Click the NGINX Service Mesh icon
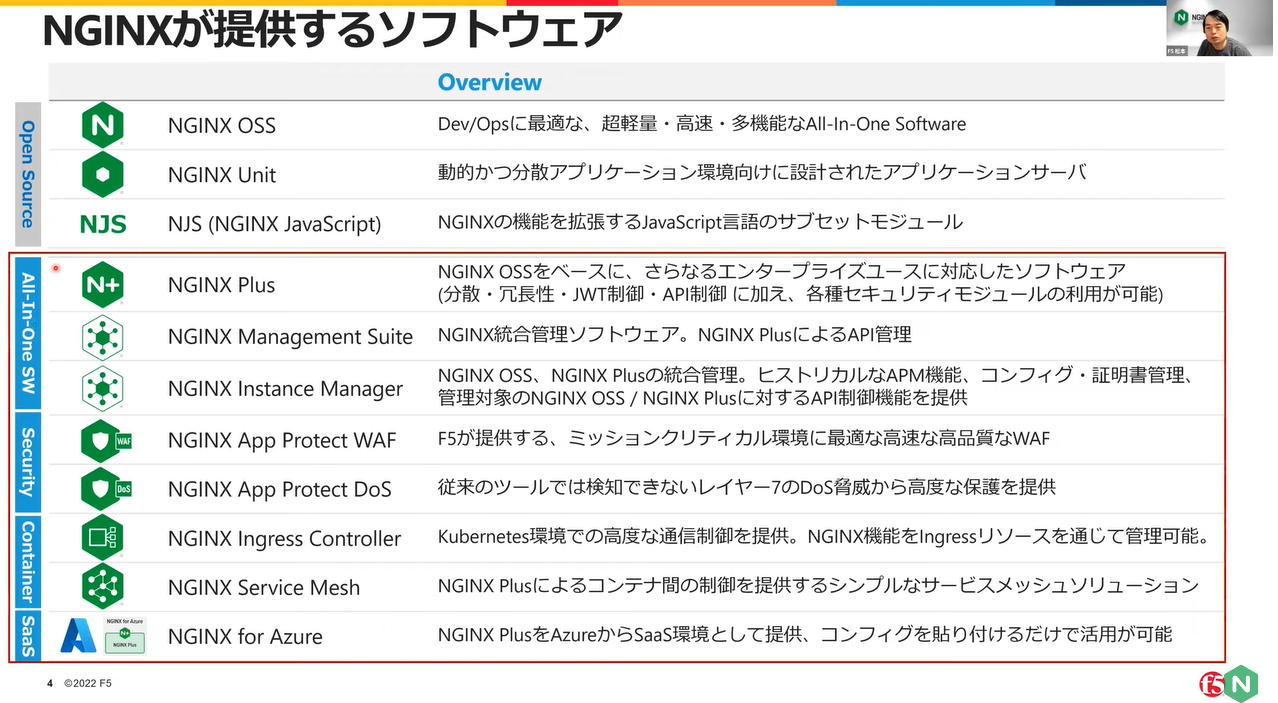 coord(102,587)
